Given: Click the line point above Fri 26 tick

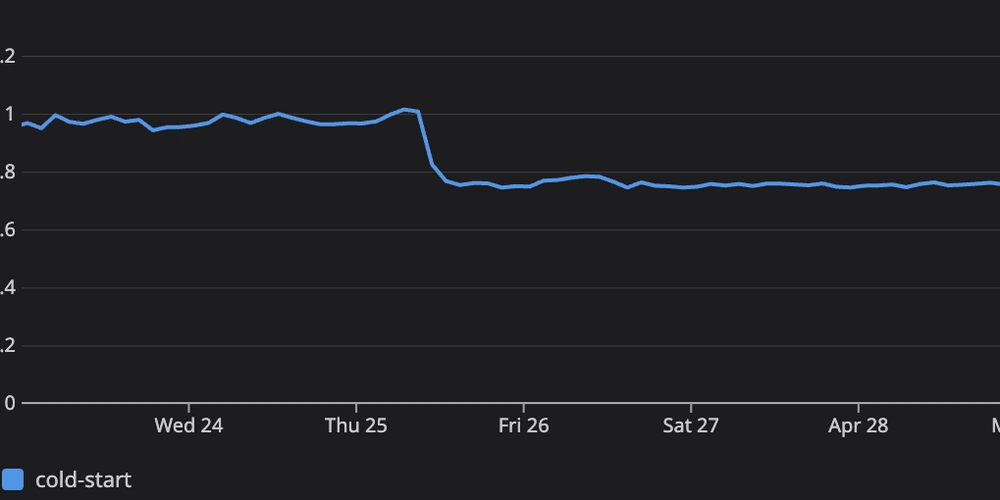Looking at the screenshot, I should [523, 186].
